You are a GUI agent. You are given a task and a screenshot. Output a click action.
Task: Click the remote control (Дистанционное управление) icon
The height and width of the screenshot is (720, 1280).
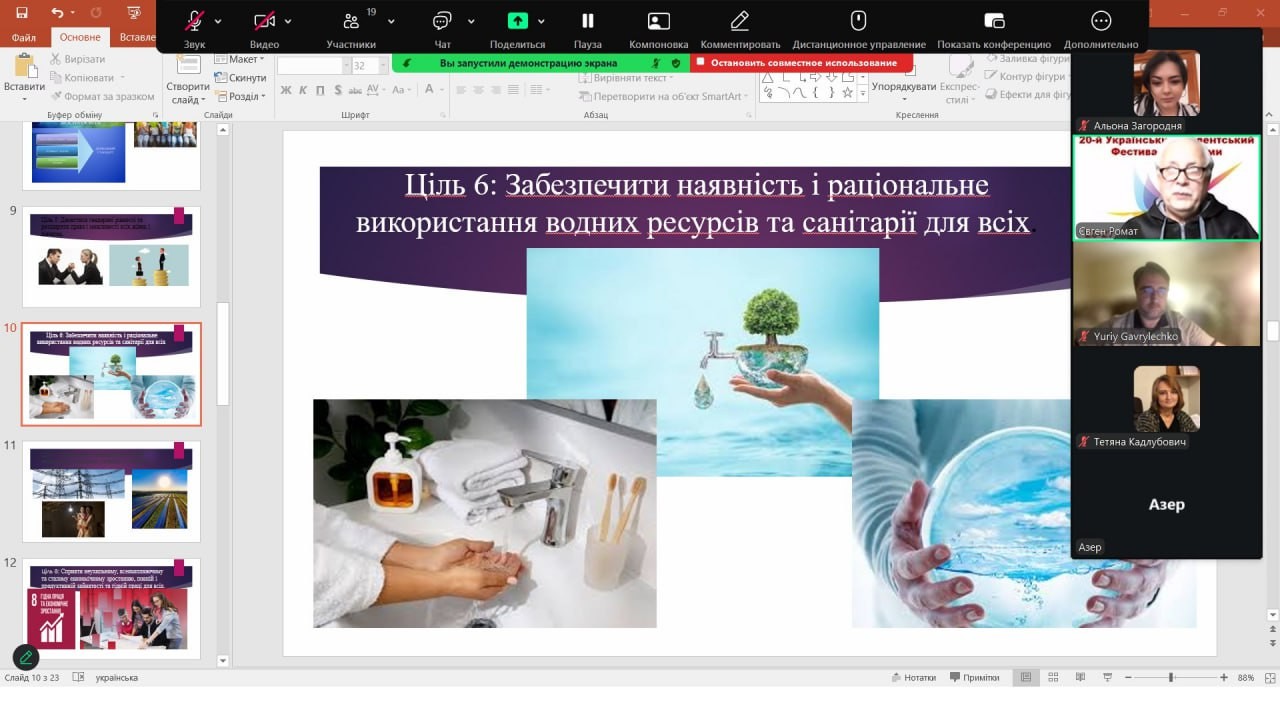(858, 20)
